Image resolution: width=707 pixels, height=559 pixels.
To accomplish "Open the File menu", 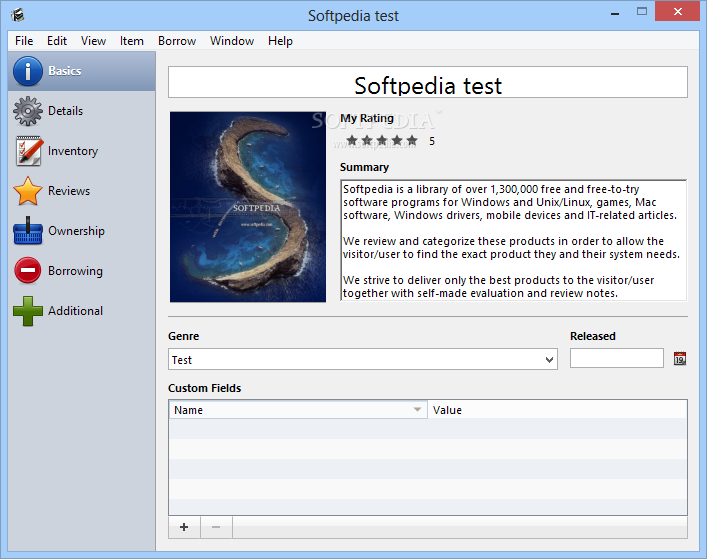I will [x=24, y=41].
